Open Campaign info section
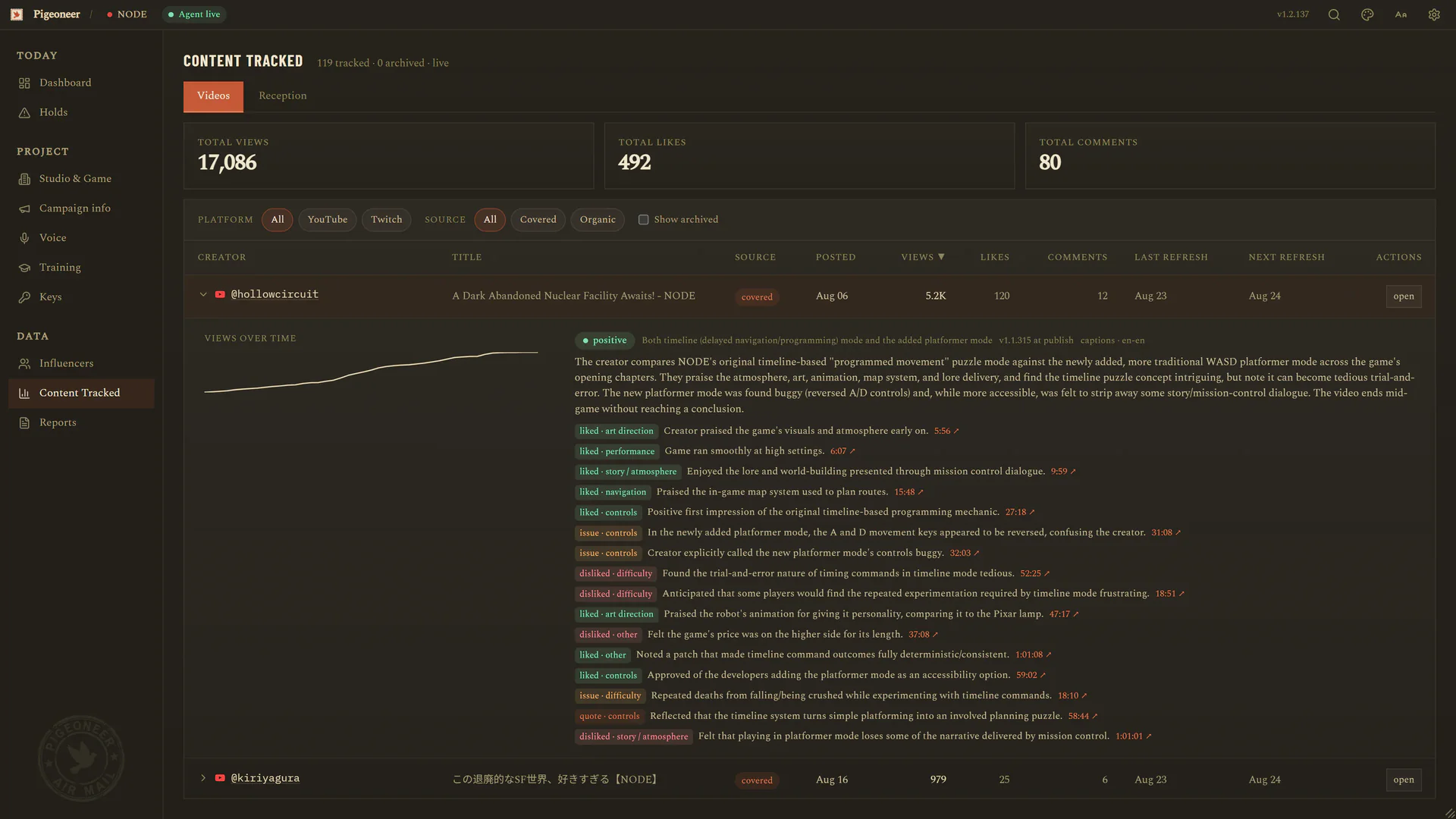The width and height of the screenshot is (1456, 819). [81, 209]
